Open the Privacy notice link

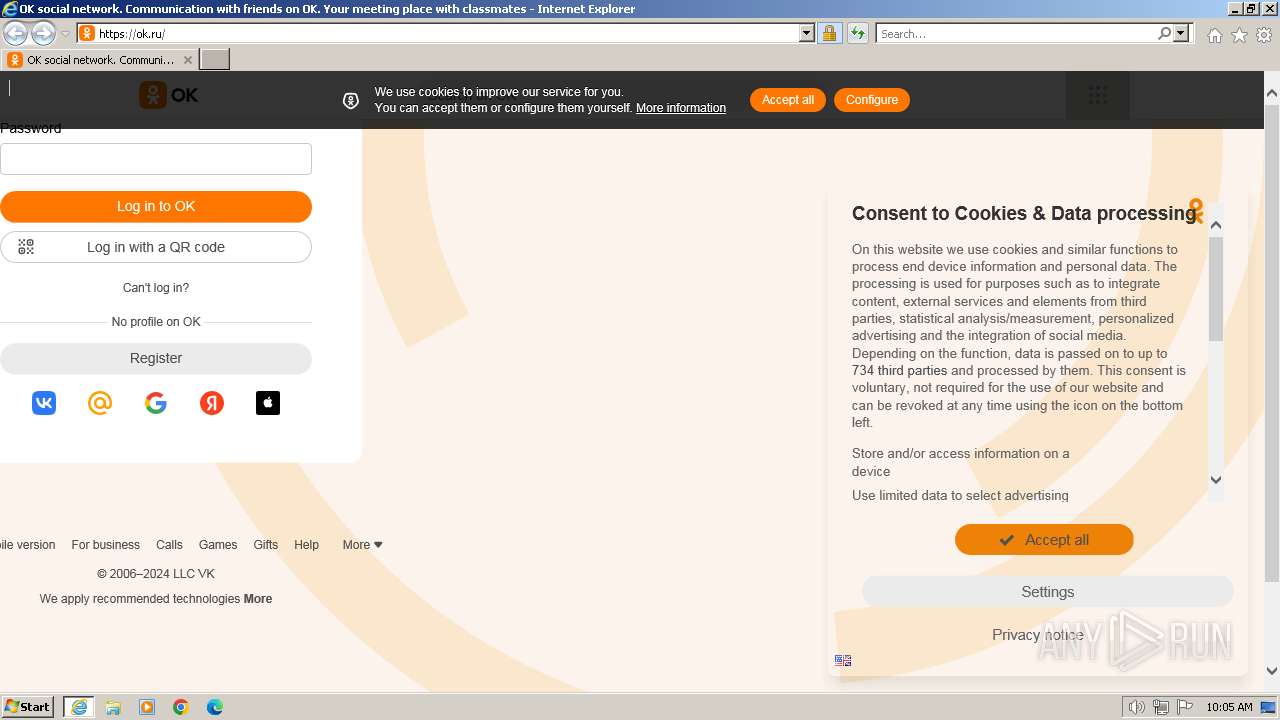click(x=1038, y=635)
